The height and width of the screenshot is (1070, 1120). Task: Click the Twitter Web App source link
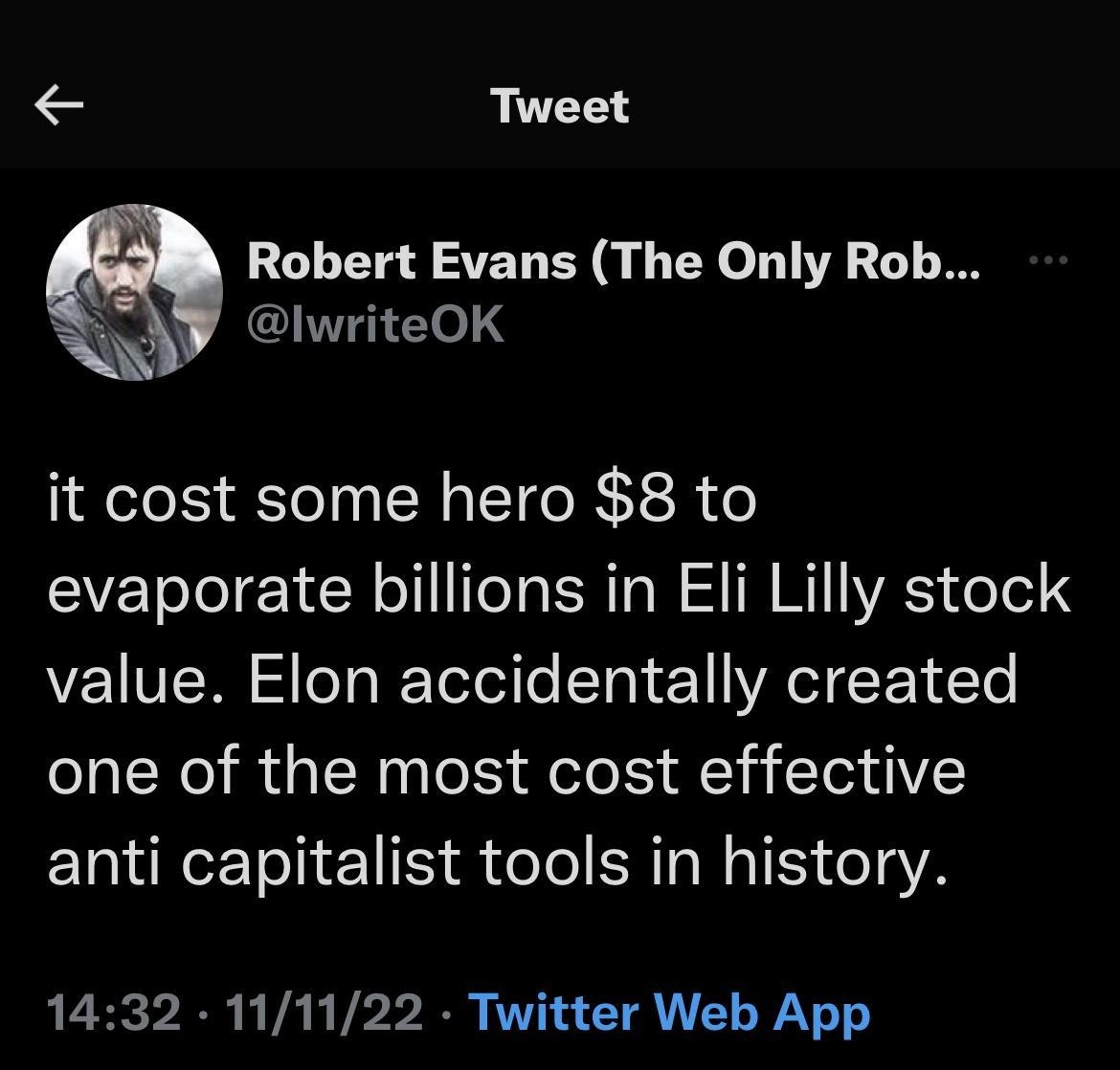click(669, 1011)
